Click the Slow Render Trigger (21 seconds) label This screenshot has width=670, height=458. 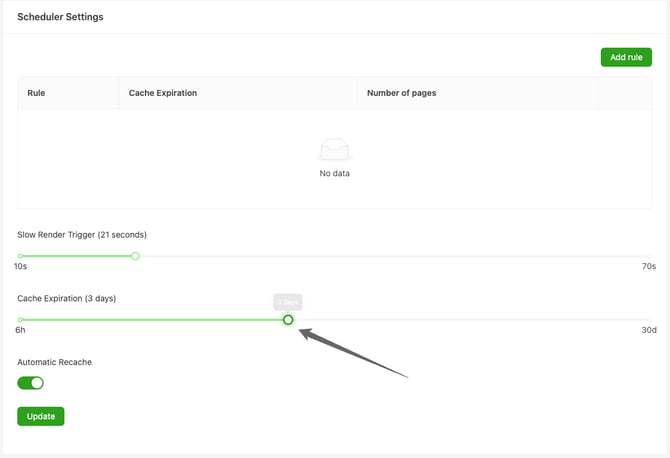pos(82,235)
